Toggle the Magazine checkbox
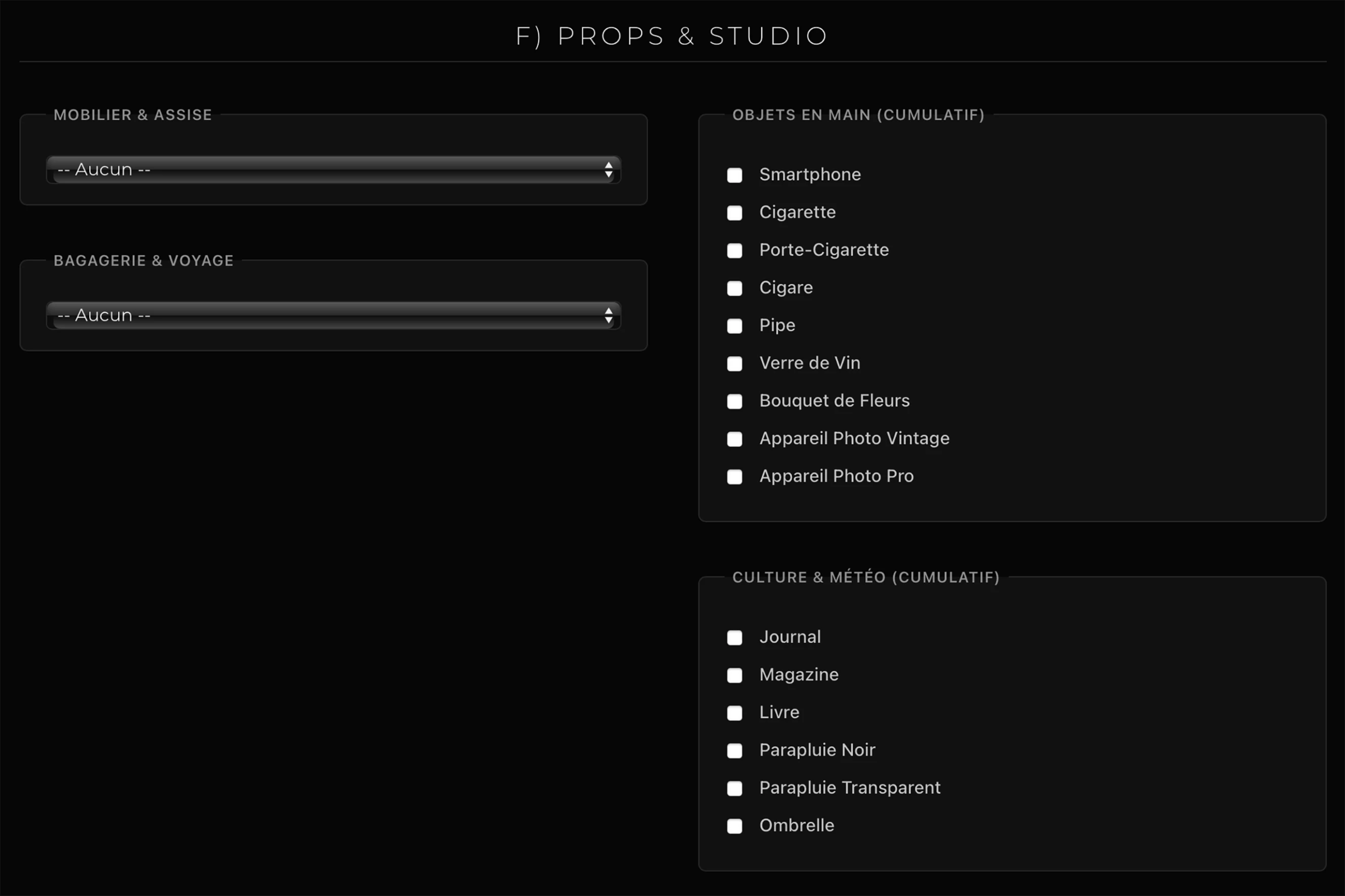Image resolution: width=1345 pixels, height=896 pixels. (x=734, y=675)
